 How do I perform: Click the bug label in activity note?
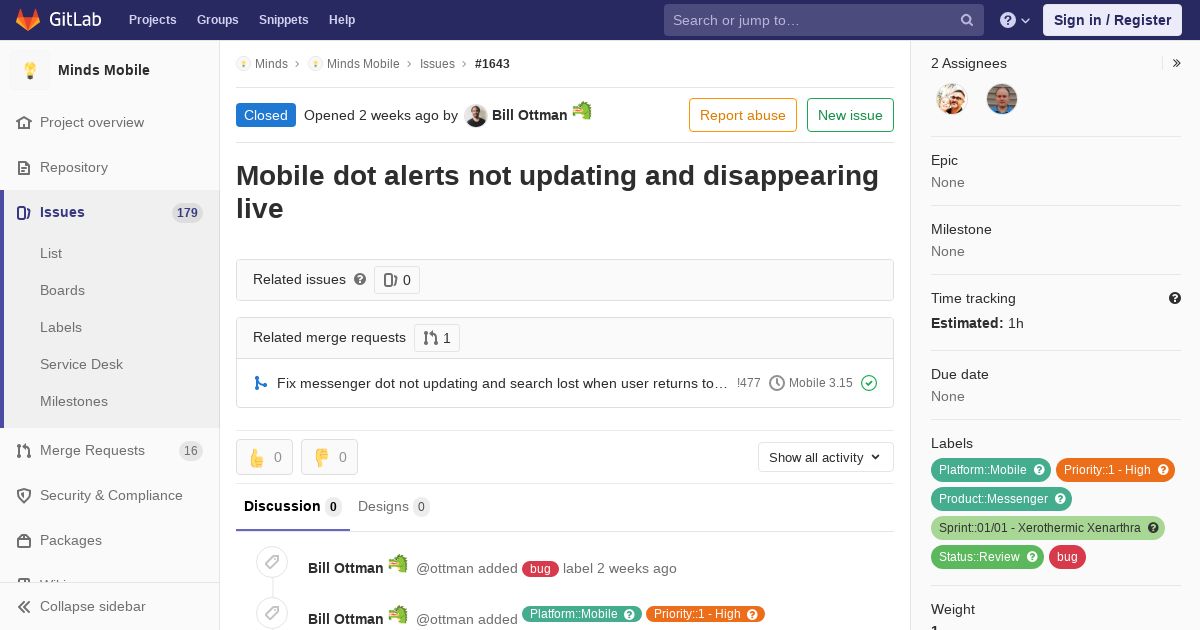pos(540,569)
